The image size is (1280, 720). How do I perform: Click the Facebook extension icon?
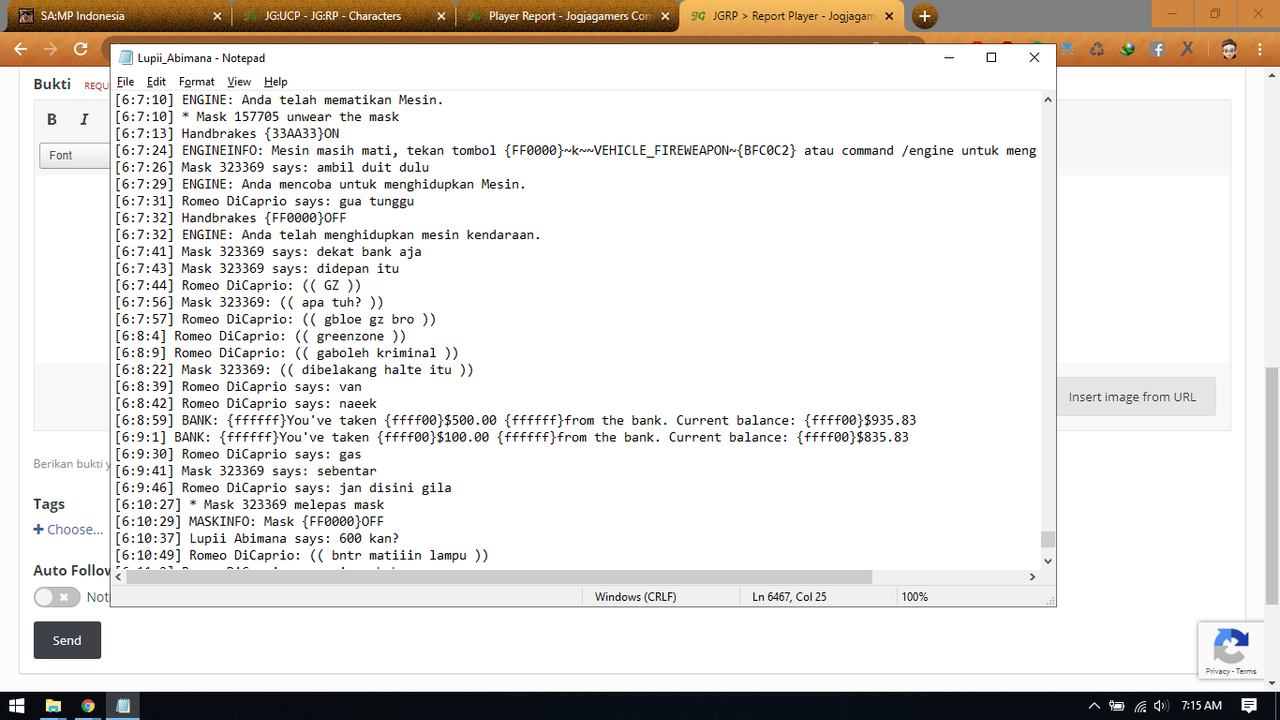pos(1157,49)
